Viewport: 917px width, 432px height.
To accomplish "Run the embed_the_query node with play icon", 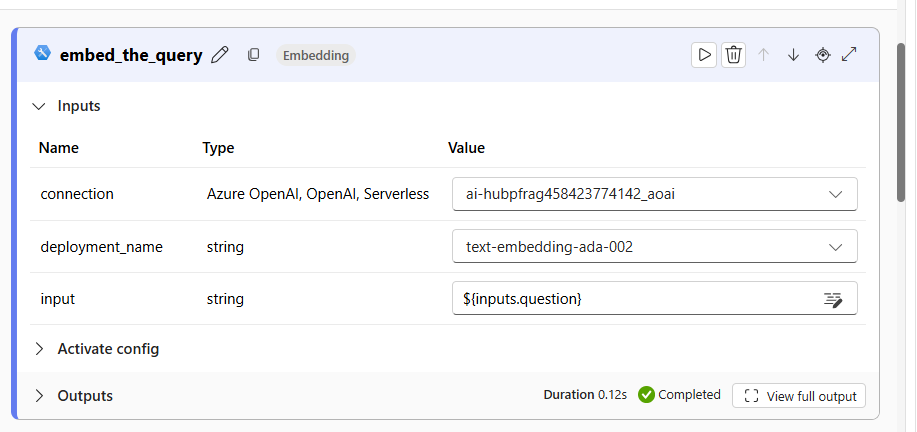I will pyautogui.click(x=704, y=55).
